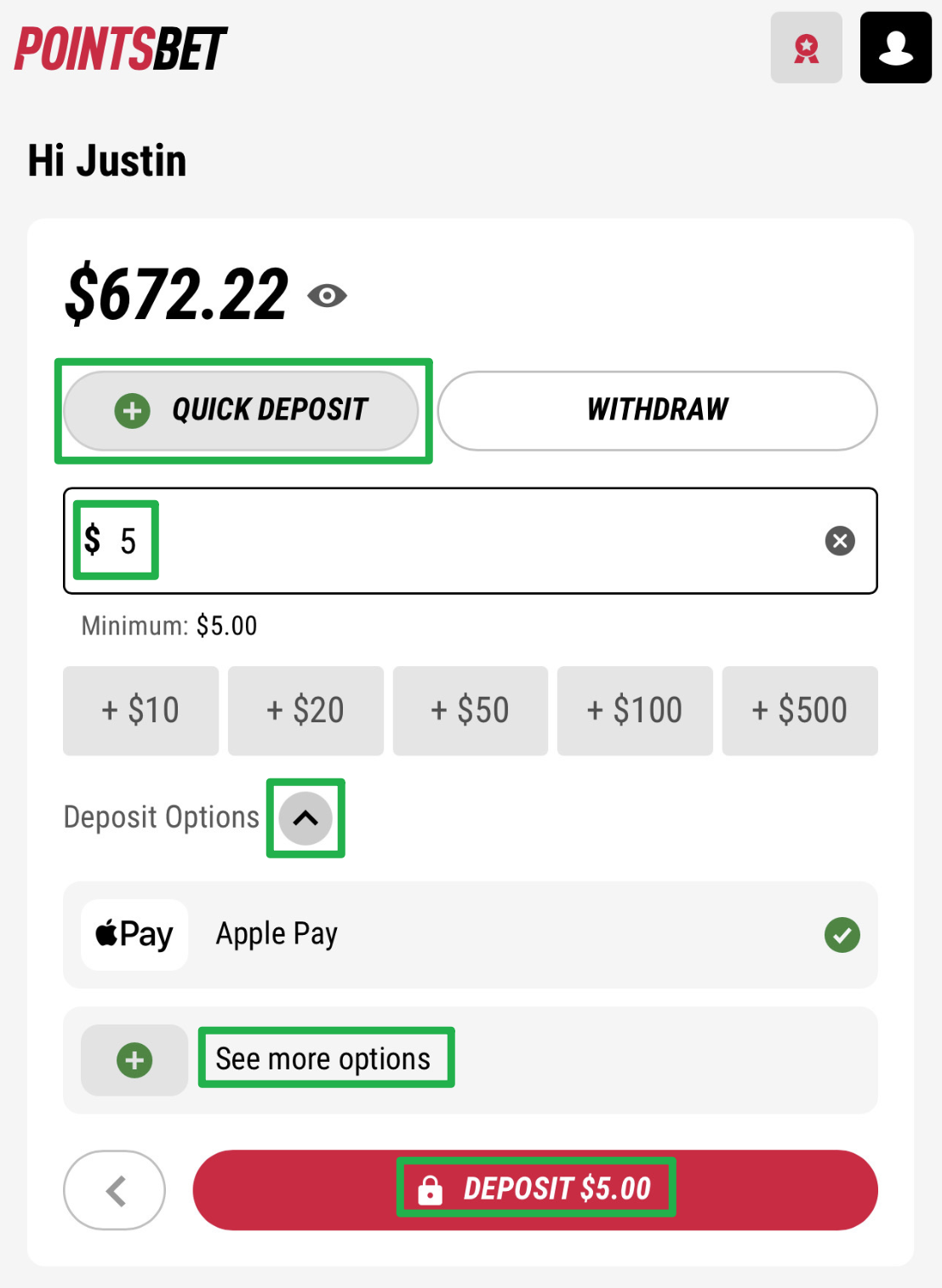
Task: Open See more options
Action: click(x=323, y=1058)
